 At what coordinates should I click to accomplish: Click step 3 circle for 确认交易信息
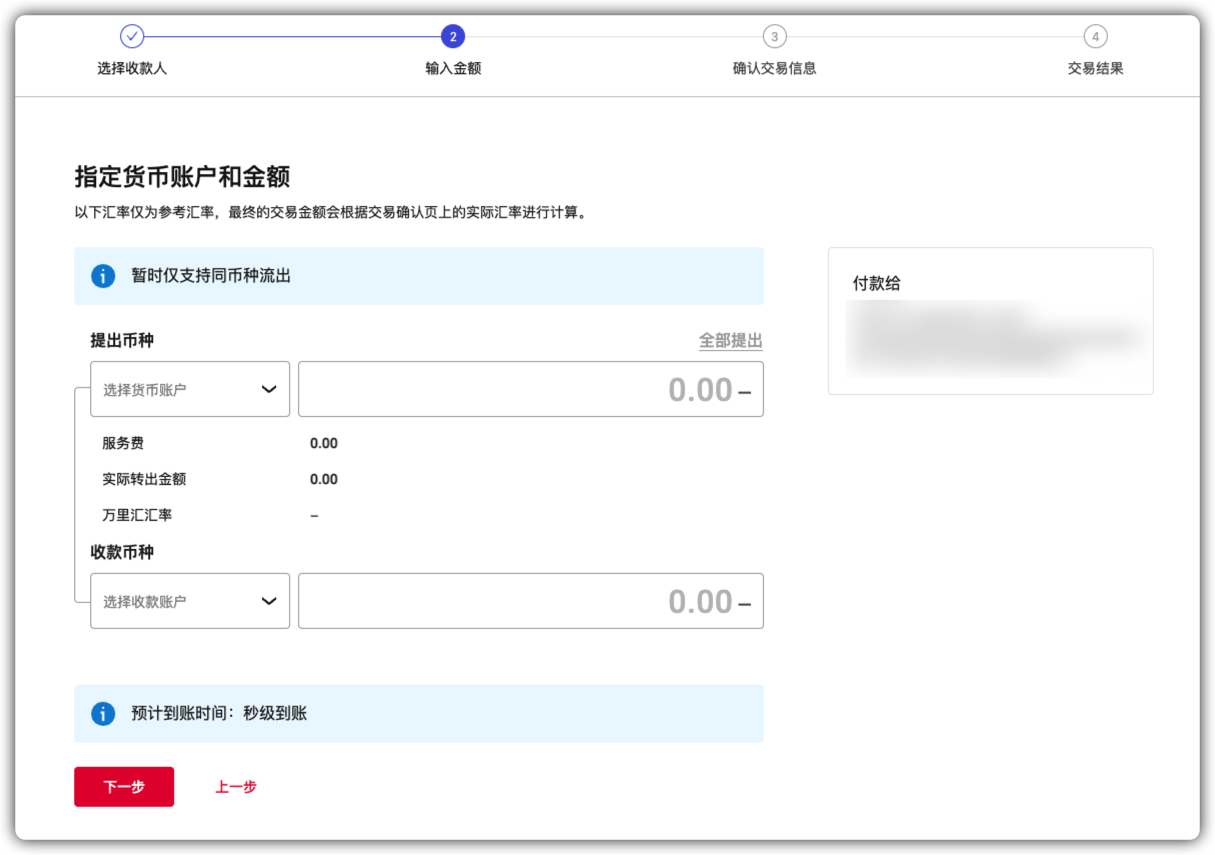(773, 35)
